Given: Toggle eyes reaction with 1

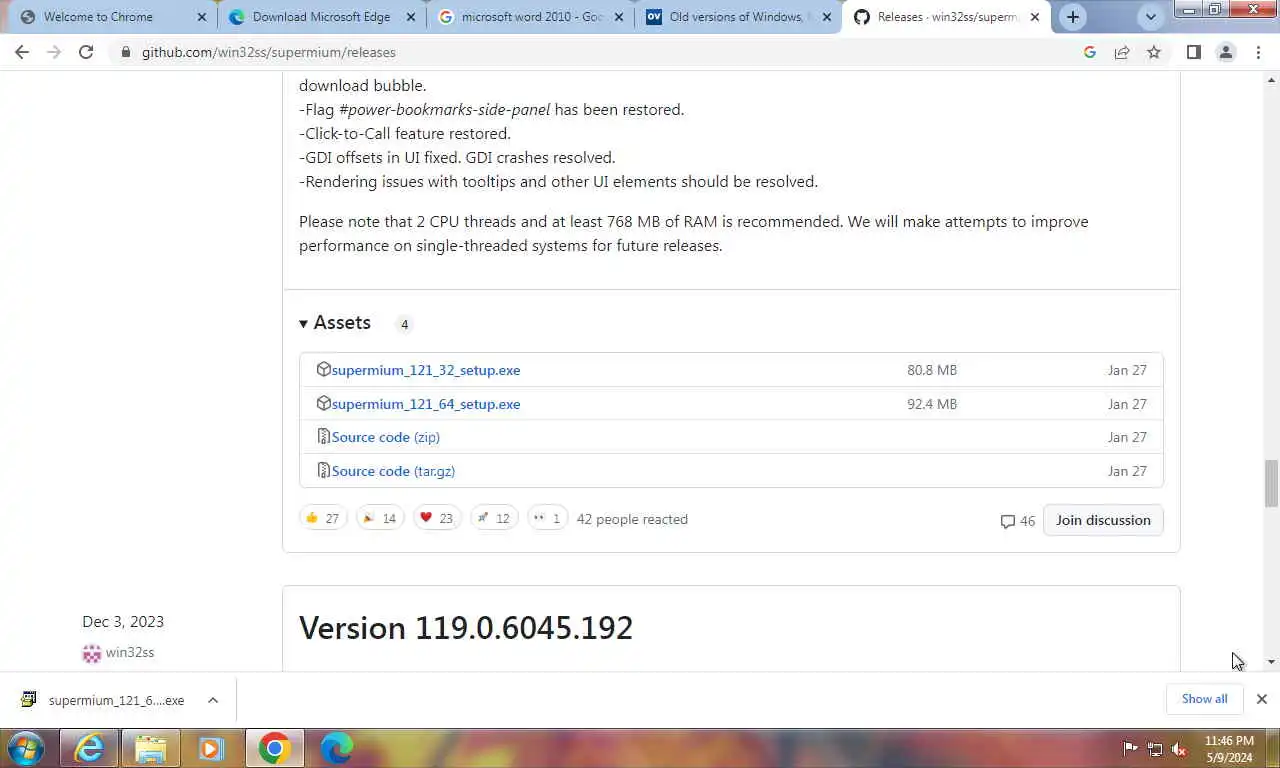Looking at the screenshot, I should pyautogui.click(x=547, y=519).
